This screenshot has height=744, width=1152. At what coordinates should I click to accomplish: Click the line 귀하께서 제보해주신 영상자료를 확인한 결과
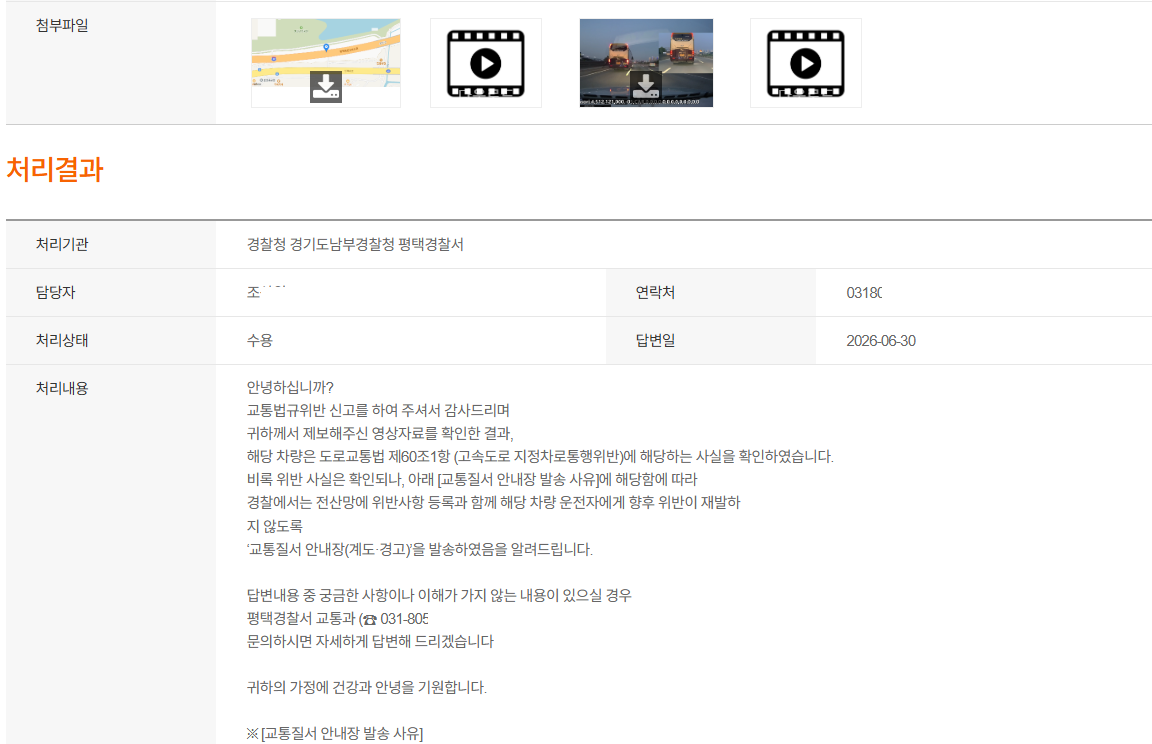click(380, 433)
